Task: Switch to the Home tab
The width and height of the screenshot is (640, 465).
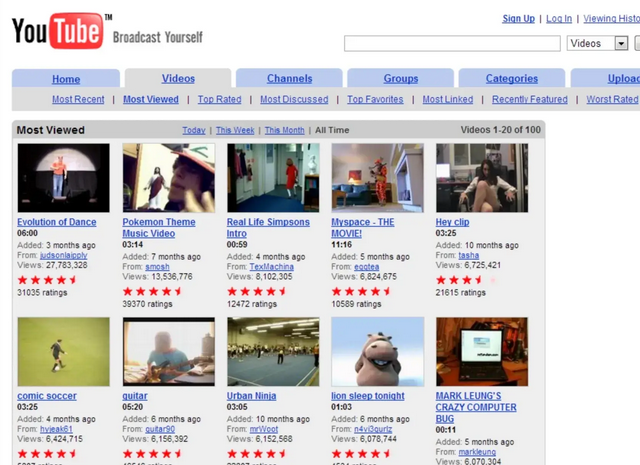Action: pos(66,79)
